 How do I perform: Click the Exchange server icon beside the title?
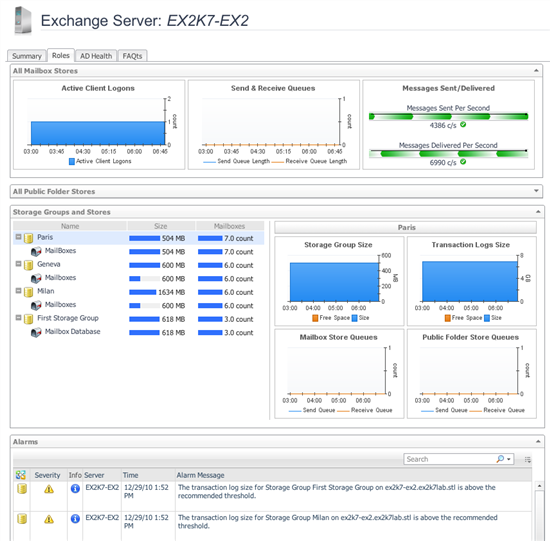pyautogui.click(x=23, y=21)
